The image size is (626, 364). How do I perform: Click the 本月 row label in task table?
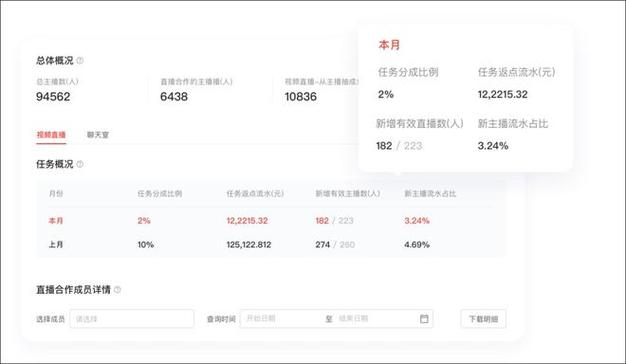[56, 221]
